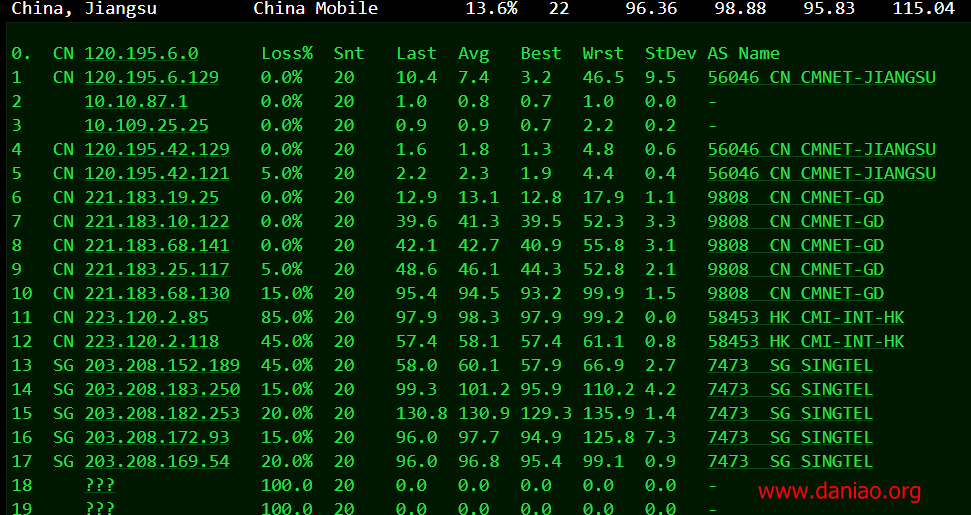The width and height of the screenshot is (971, 515).
Task: Open AS link CMNET-JIANGSU on hop 1
Action: (x=822, y=77)
